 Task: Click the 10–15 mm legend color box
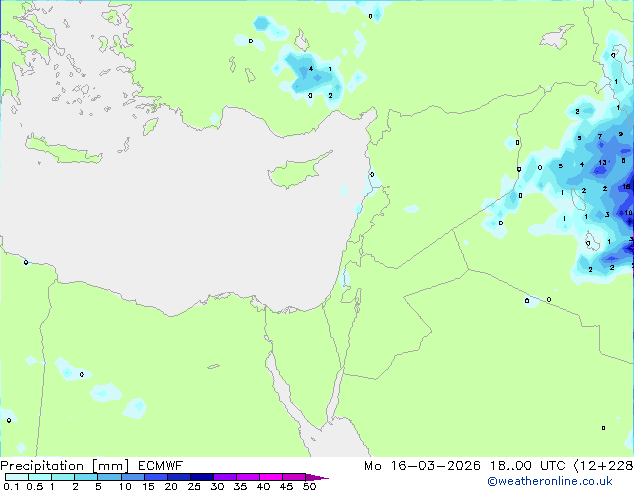(x=133, y=477)
